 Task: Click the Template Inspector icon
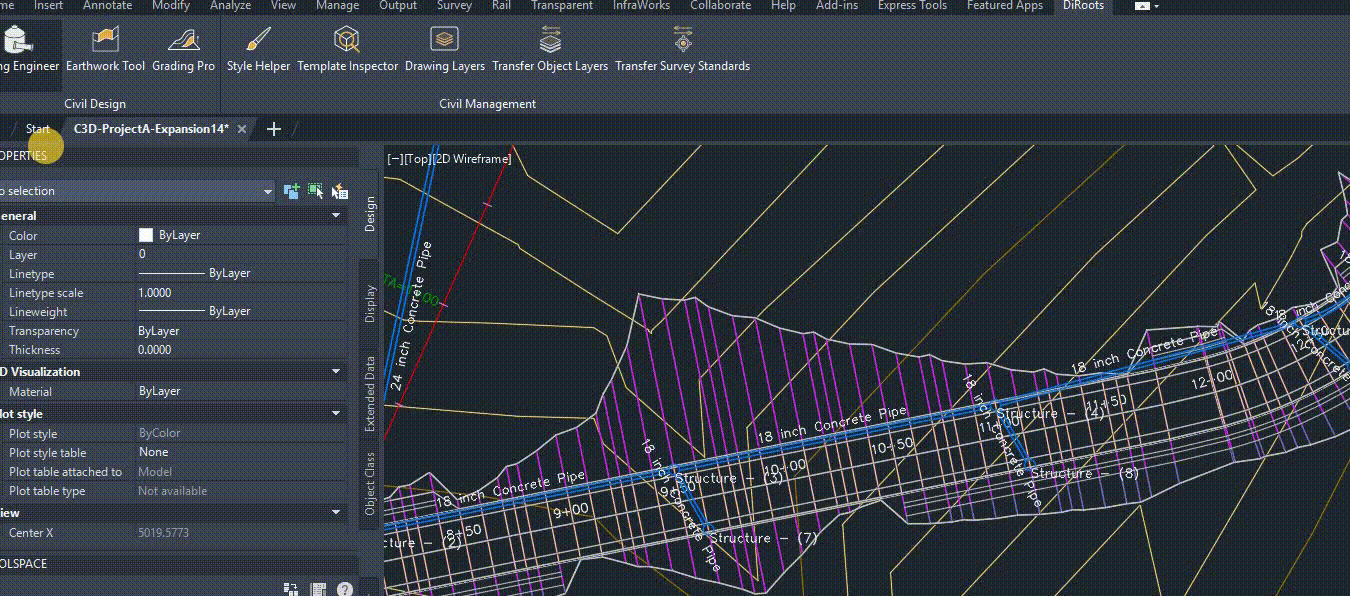(x=347, y=48)
